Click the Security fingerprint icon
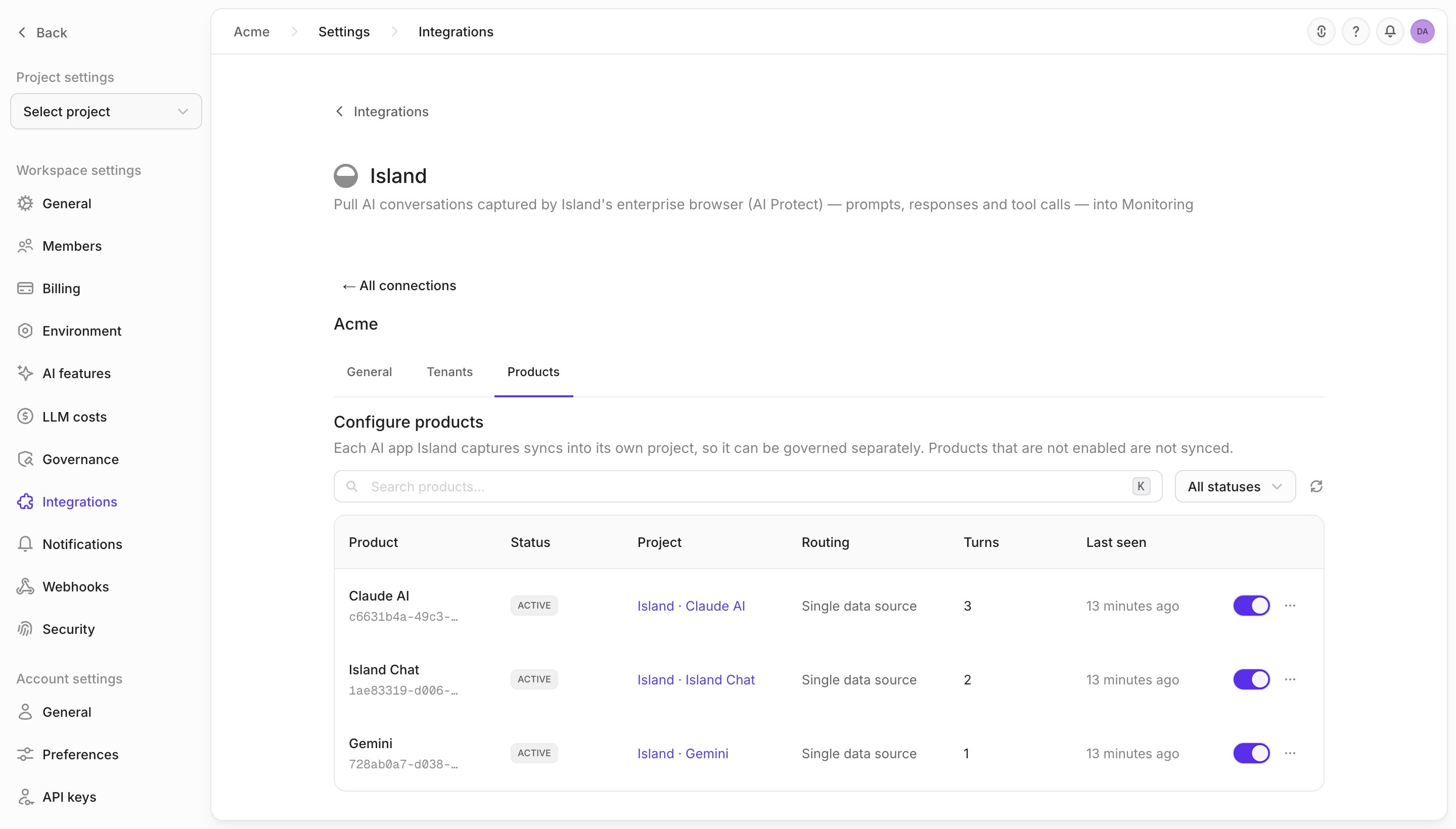1456x829 pixels. click(x=25, y=629)
